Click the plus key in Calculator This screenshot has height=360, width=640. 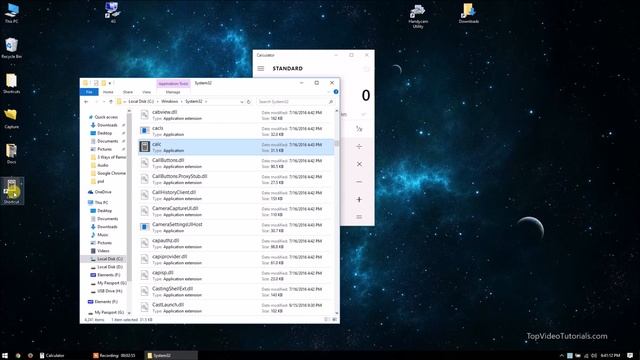pyautogui.click(x=359, y=199)
